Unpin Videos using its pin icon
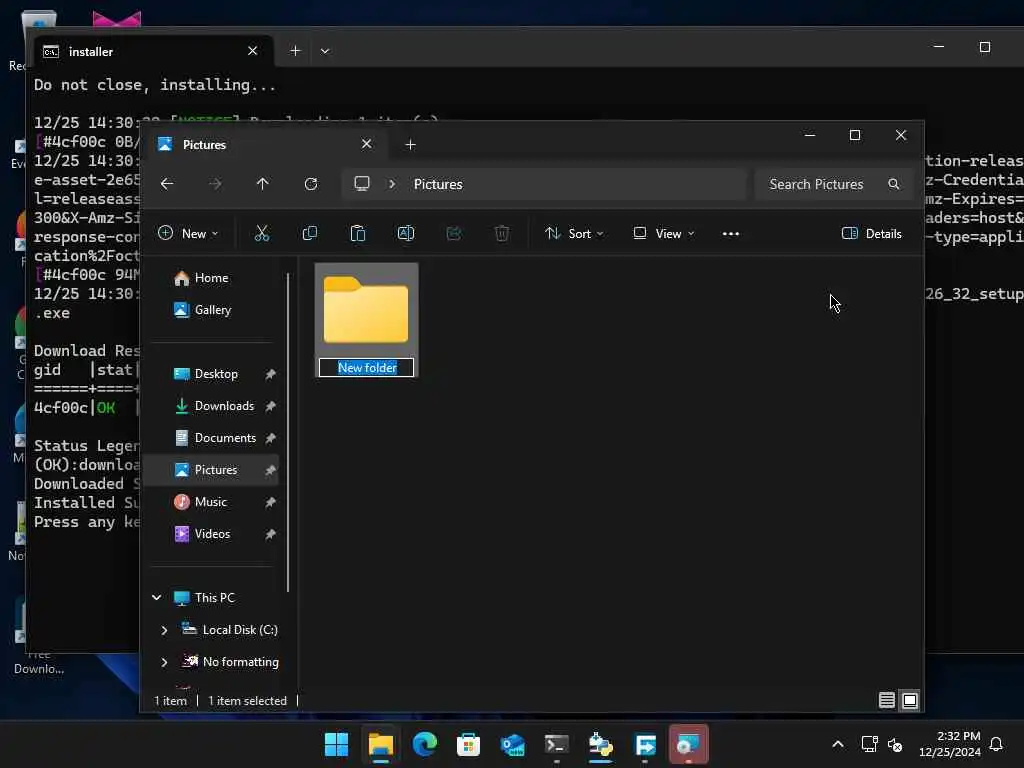1024x768 pixels. click(270, 534)
